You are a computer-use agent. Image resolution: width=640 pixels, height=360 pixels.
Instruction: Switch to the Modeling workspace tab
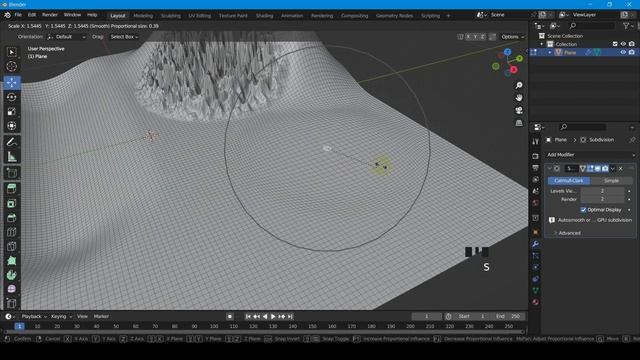click(143, 16)
